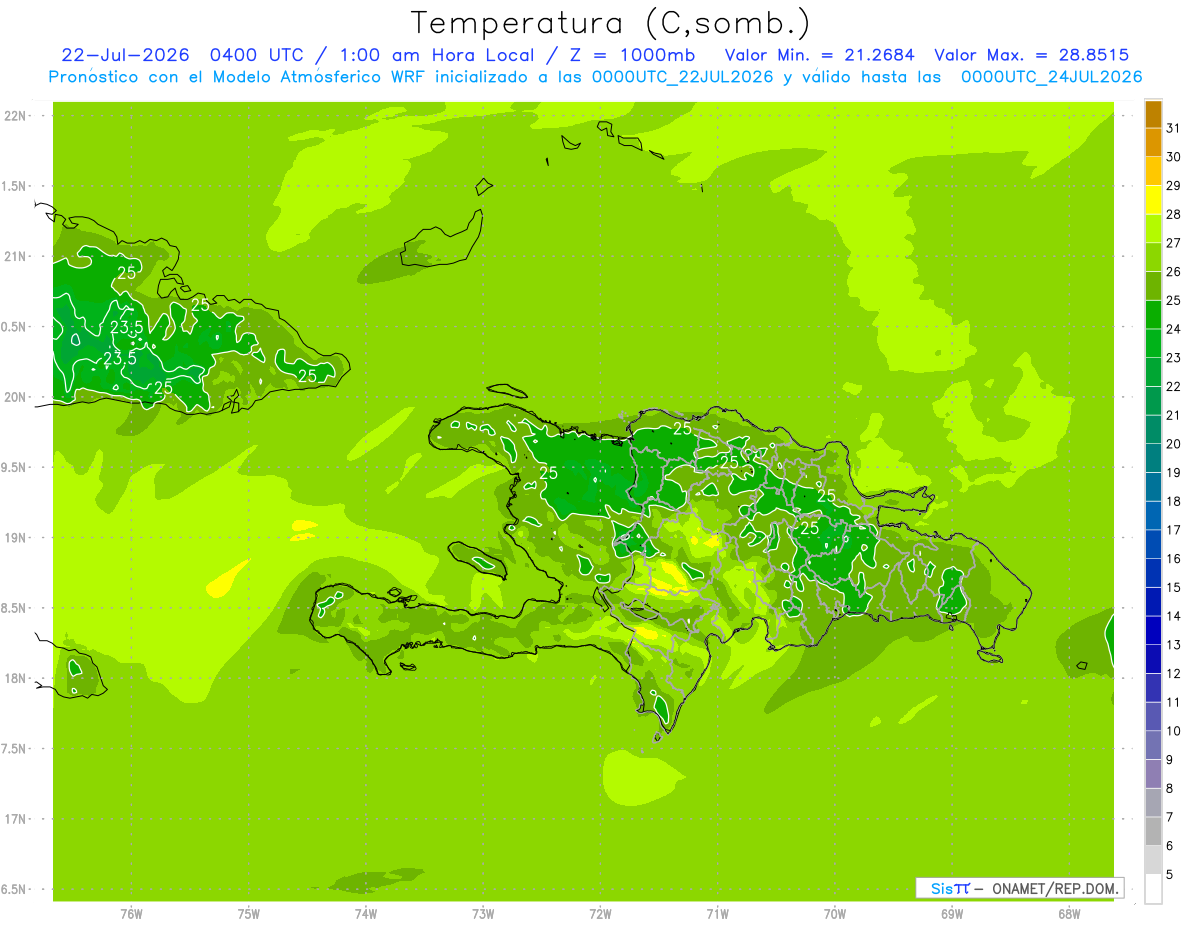Click the yellow 28 degree legend swatch
The image size is (1200, 927).
tap(1153, 200)
